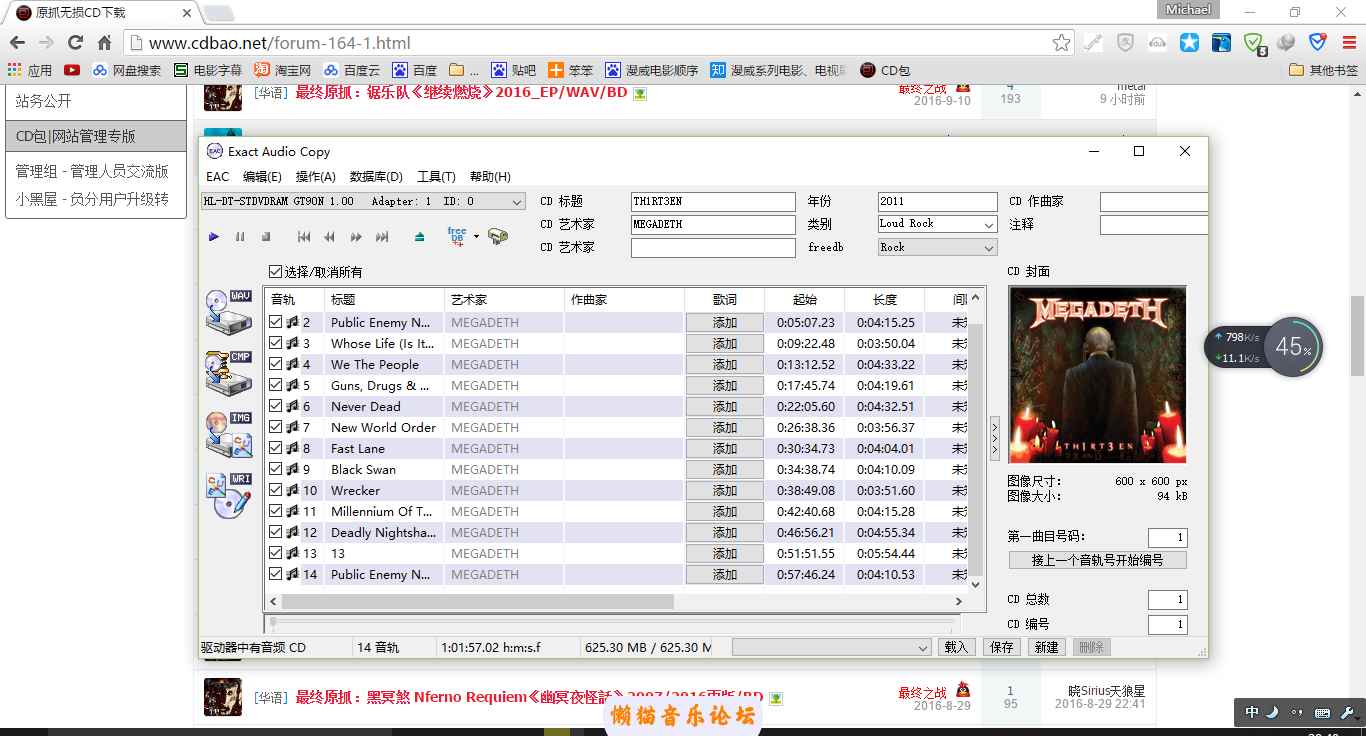Uncheck track 4 We The People checkbox
The height and width of the screenshot is (736, 1366).
point(276,364)
